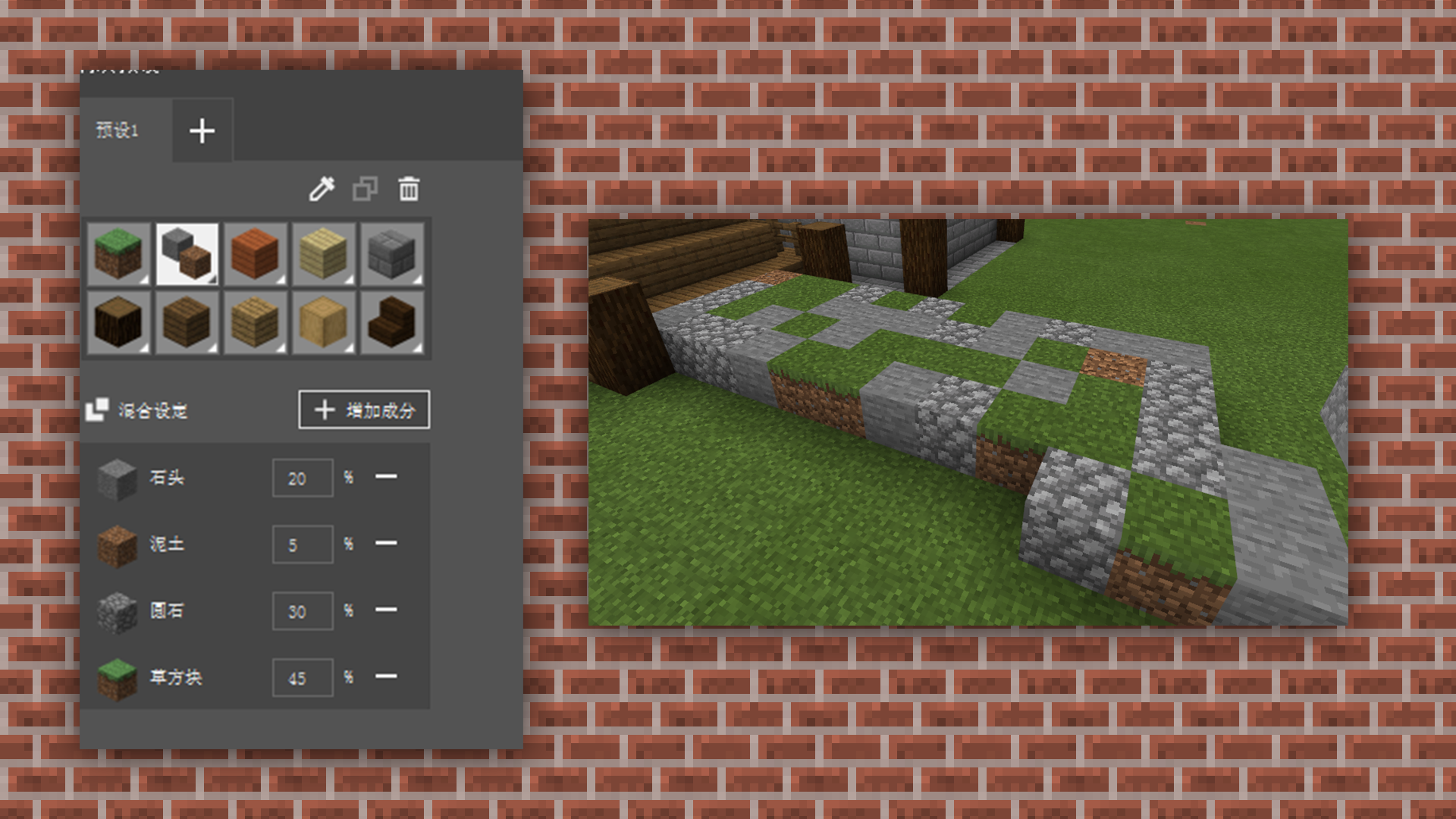Choose the smooth stripped wood block
1456x819 pixels.
point(323,322)
